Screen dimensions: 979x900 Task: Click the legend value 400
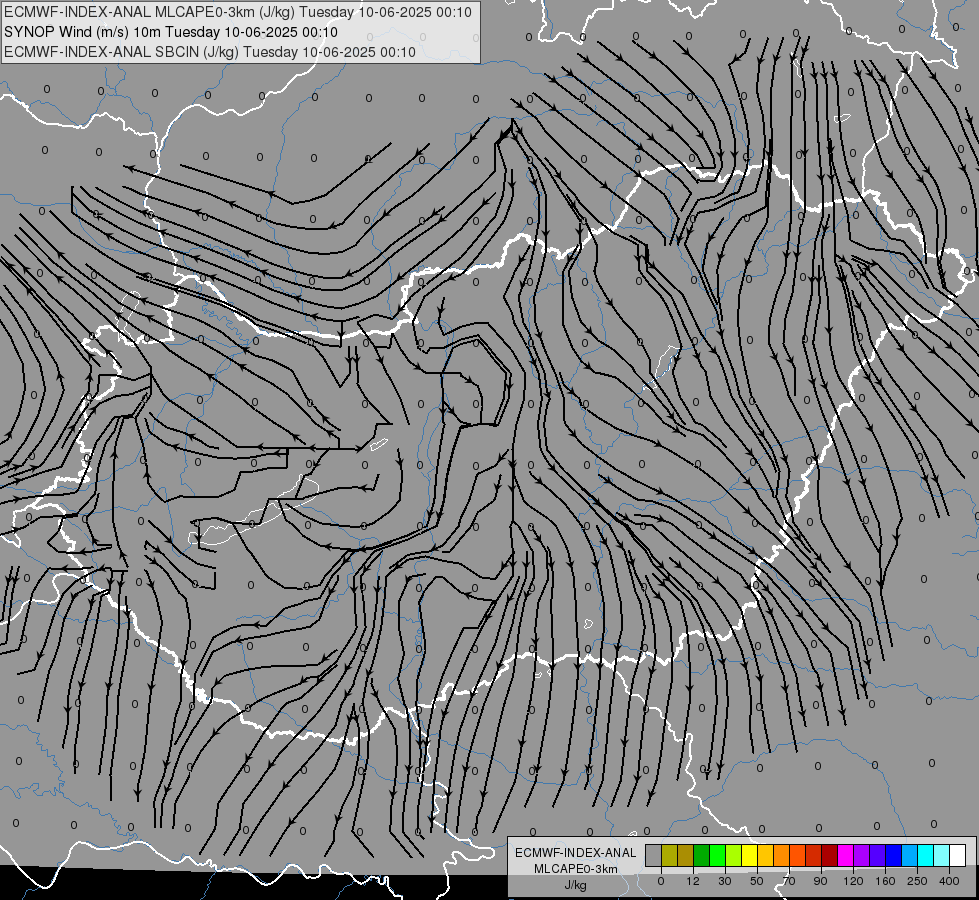[x=949, y=881]
